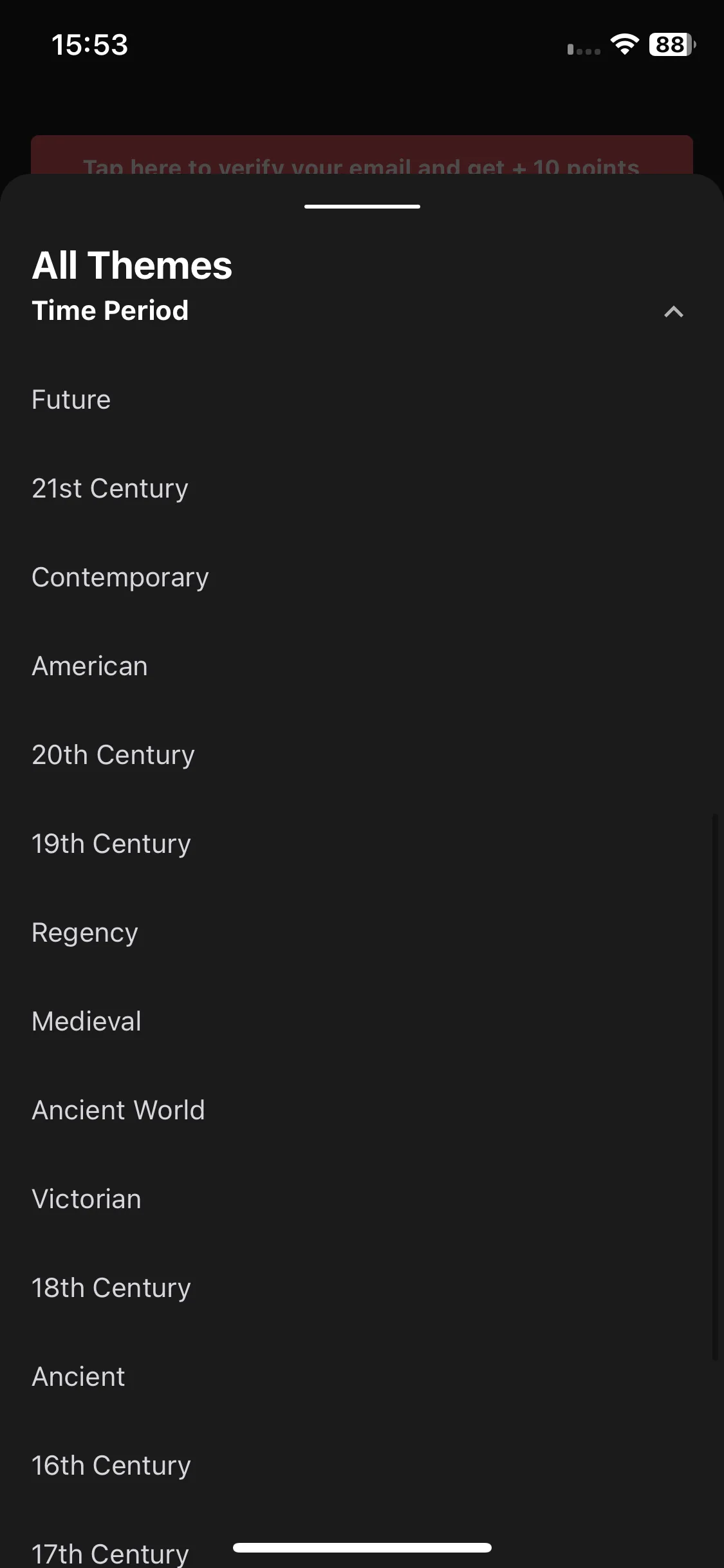Tap the battery level indicator

point(673,44)
